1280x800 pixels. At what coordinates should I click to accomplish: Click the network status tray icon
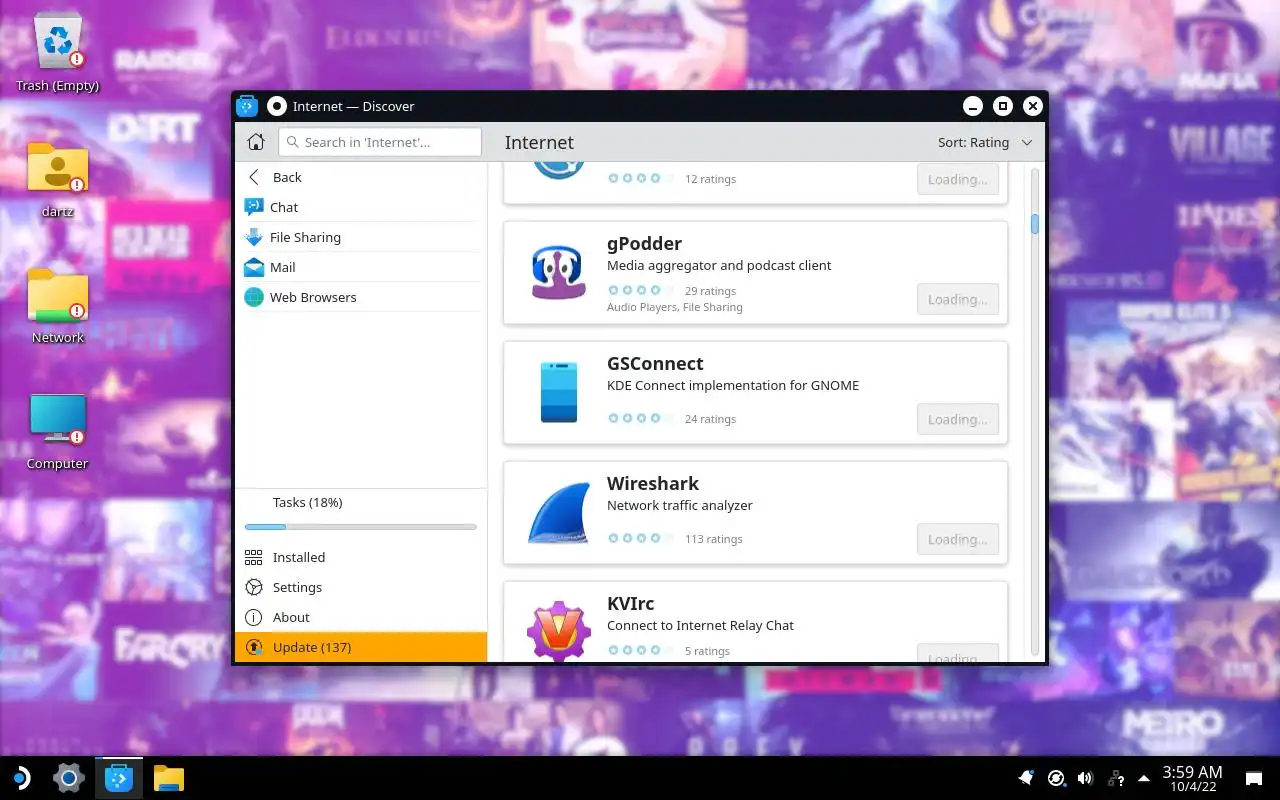tap(1115, 778)
